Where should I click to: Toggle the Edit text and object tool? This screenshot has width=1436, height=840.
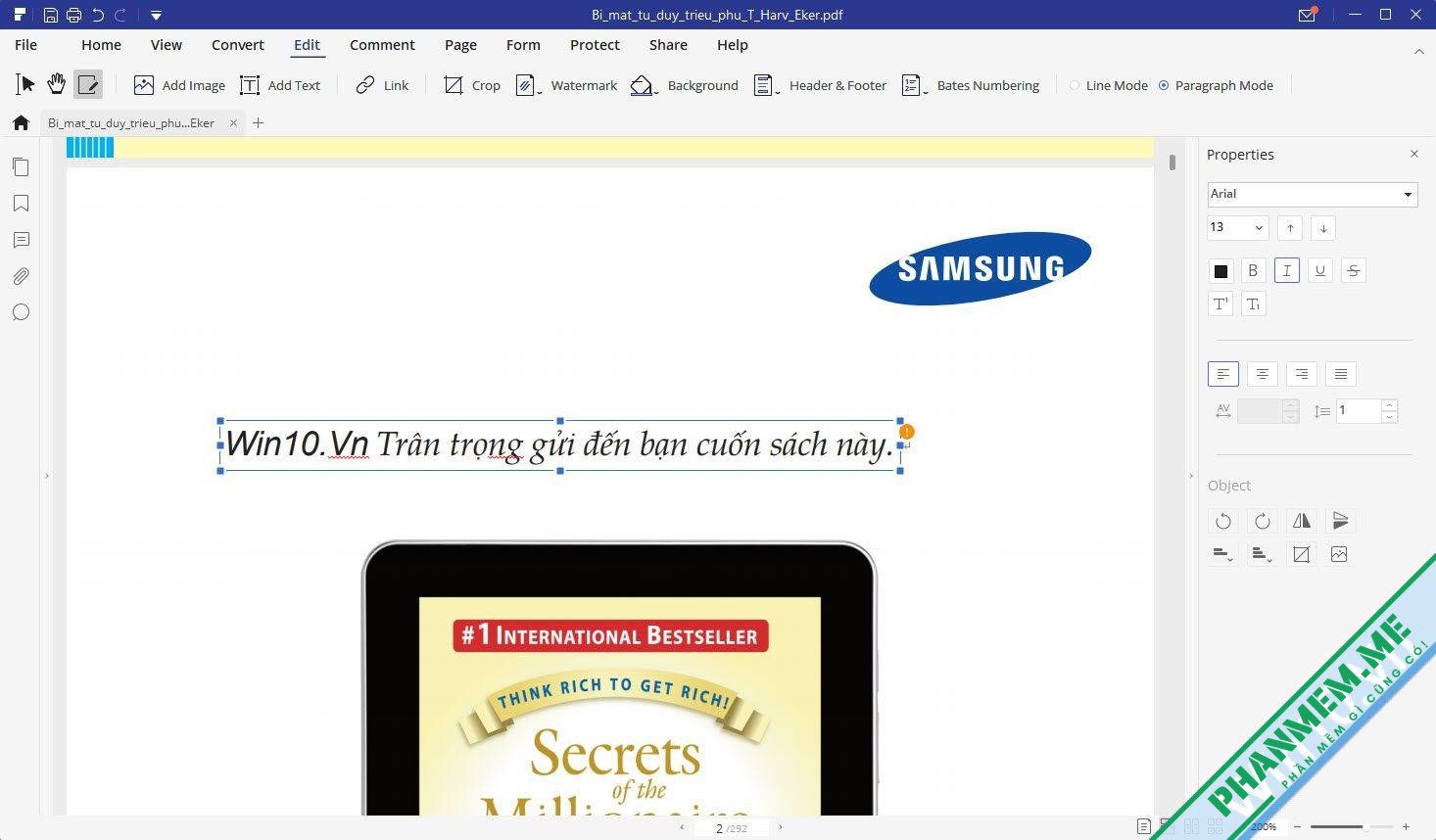88,85
